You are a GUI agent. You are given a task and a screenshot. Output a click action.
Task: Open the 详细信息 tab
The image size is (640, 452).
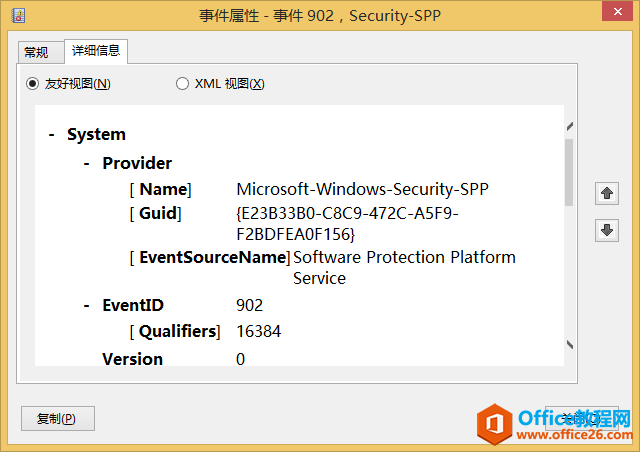[x=96, y=51]
